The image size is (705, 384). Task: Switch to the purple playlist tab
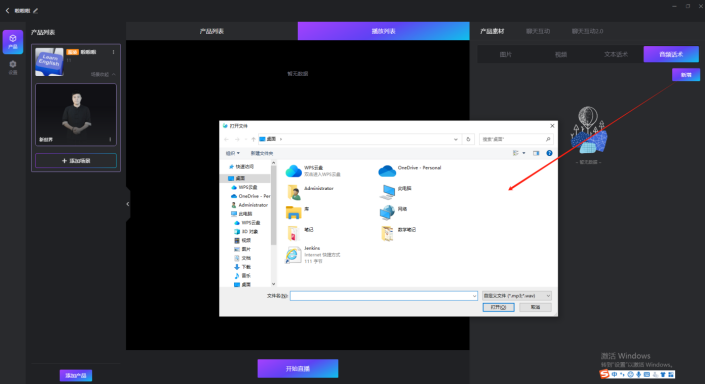(384, 31)
